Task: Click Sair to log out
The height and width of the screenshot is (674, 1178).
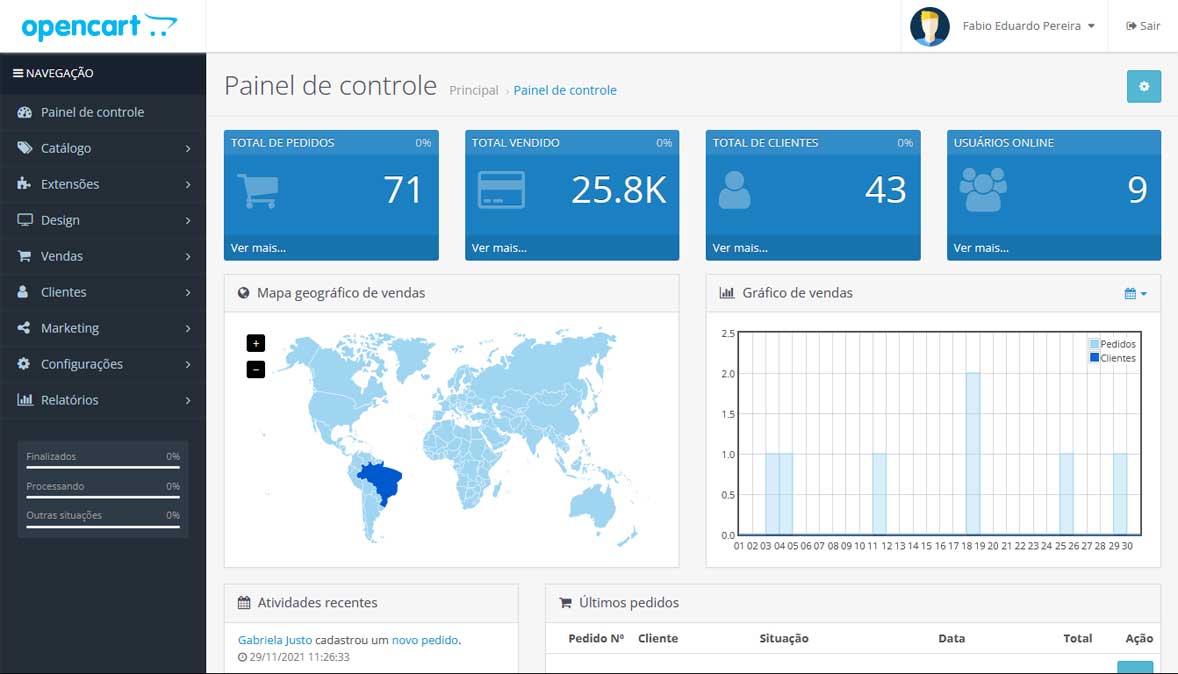Action: click(1143, 26)
